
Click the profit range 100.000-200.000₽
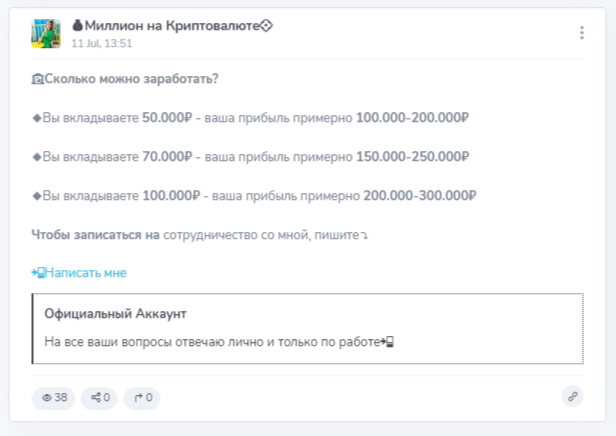(x=412, y=117)
